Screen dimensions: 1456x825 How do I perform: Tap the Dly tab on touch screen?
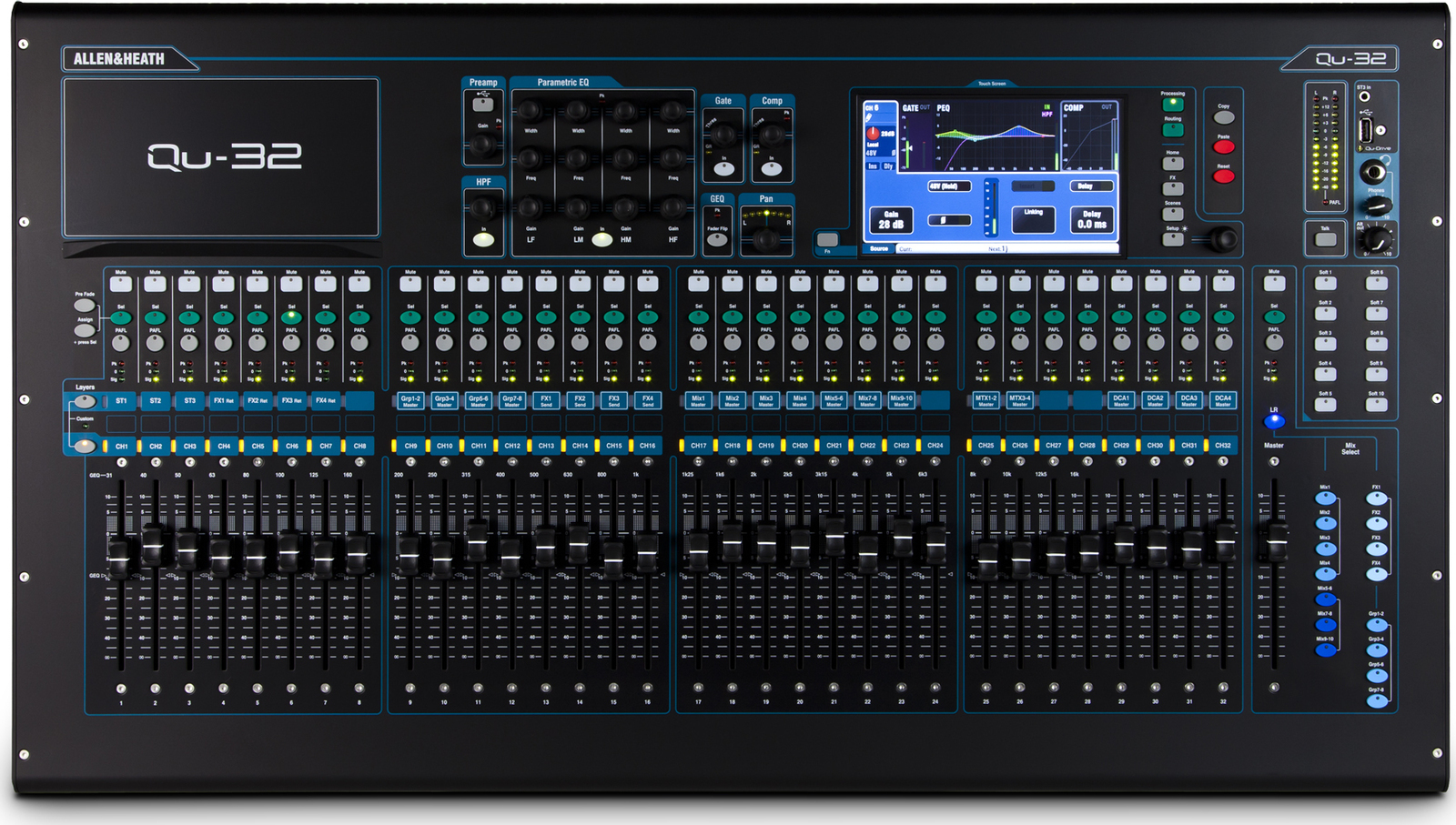[x=888, y=166]
